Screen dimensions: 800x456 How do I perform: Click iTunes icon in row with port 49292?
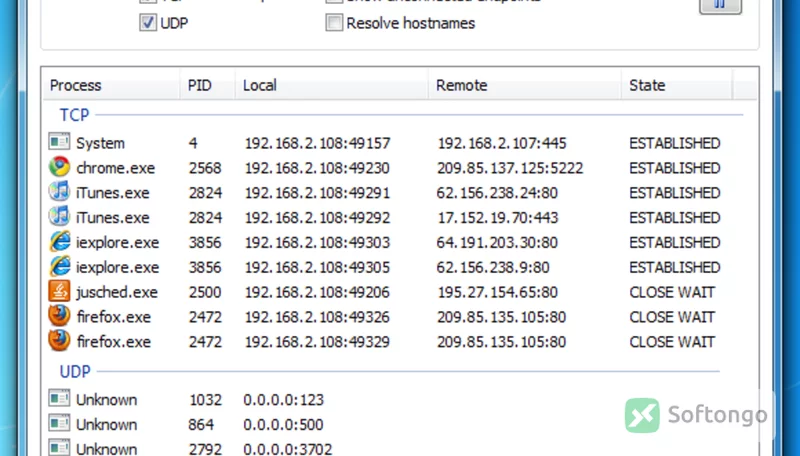point(59,216)
